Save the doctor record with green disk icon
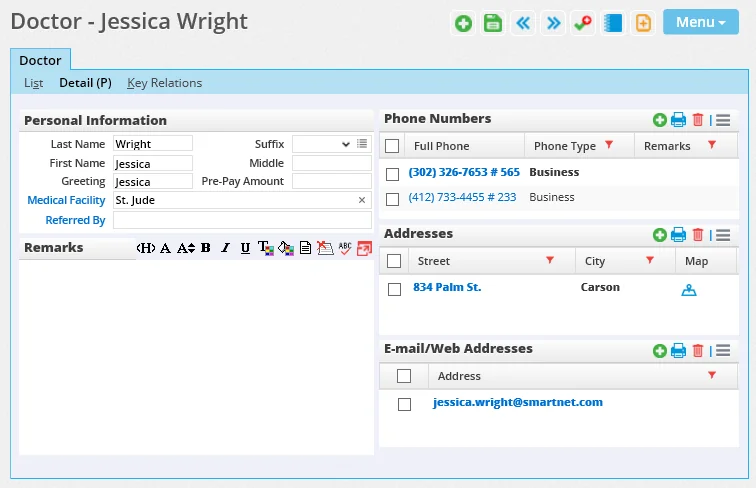 [493, 23]
